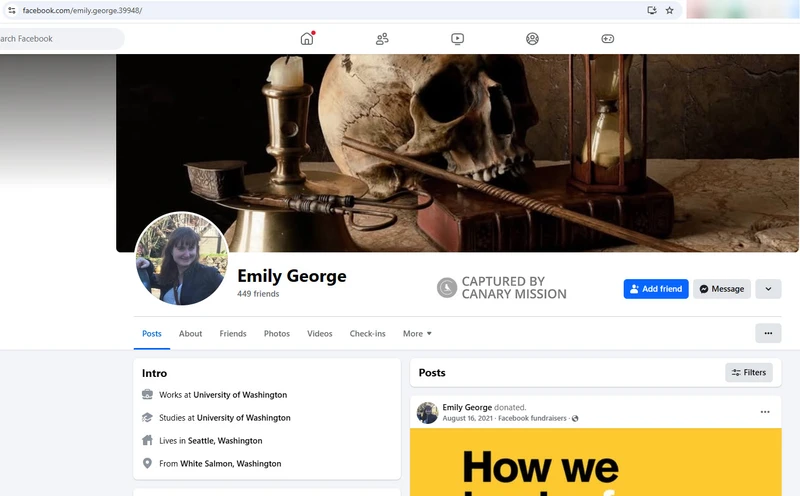Open the Videos tab
The width and height of the screenshot is (800, 496).
319,334
